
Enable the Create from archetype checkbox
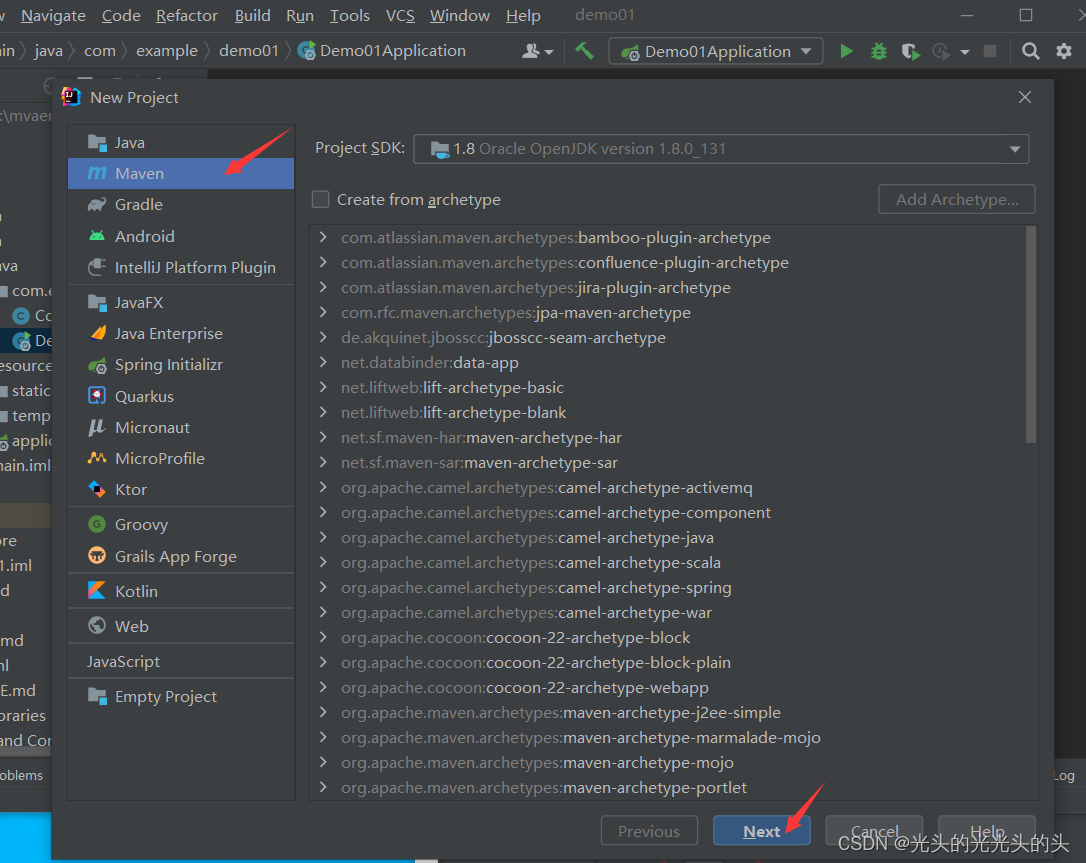click(x=320, y=199)
